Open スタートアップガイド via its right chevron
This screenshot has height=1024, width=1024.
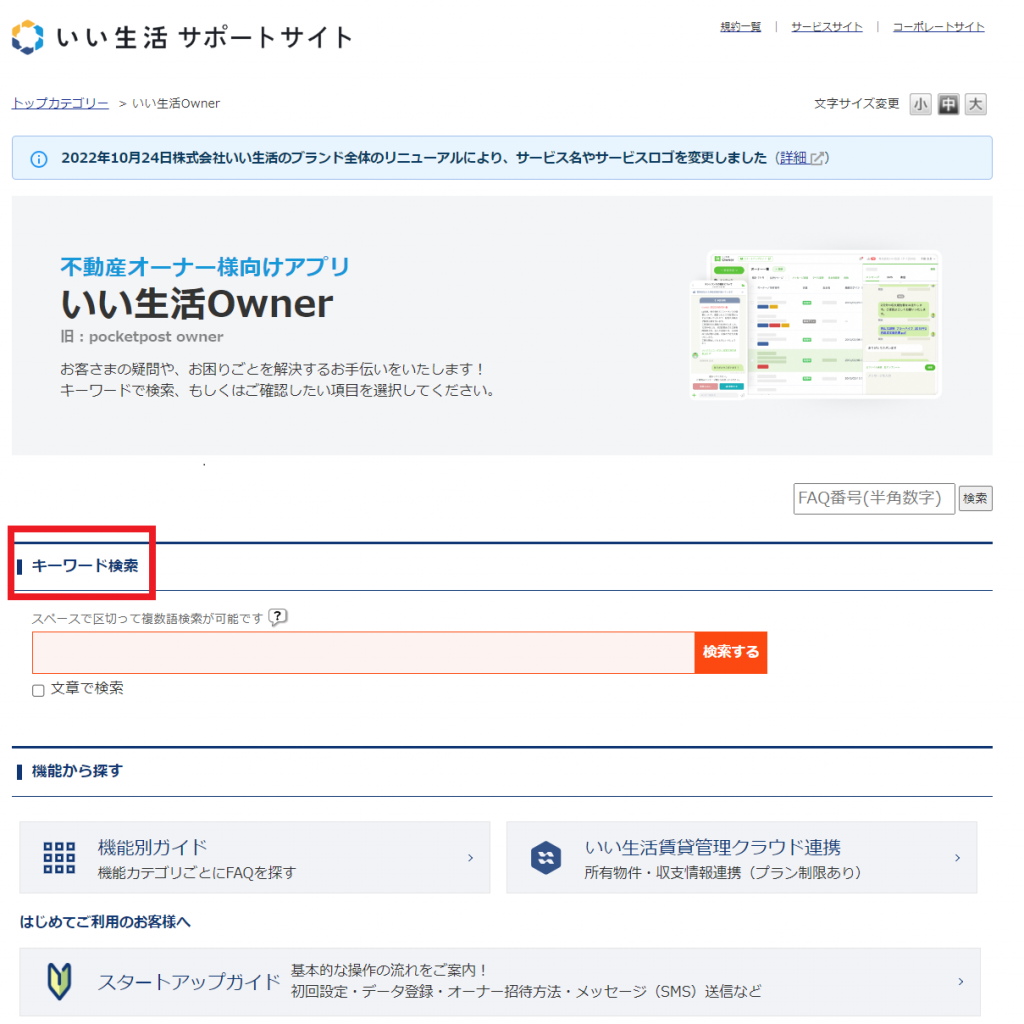(961, 982)
